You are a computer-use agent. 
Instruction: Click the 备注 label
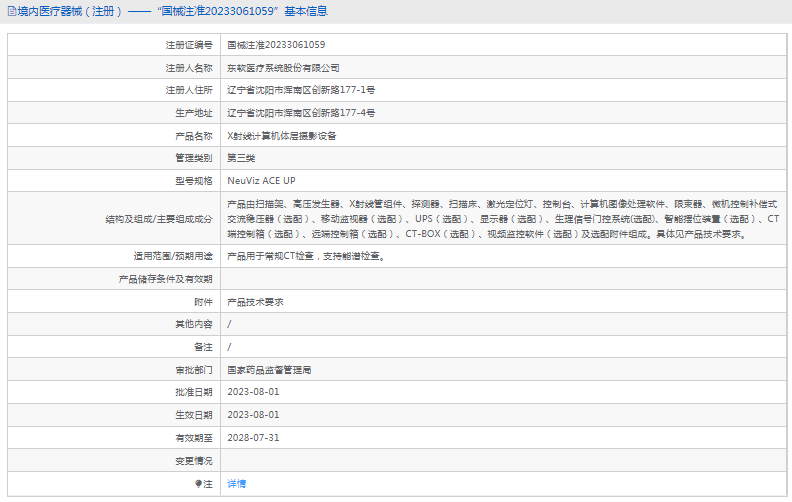point(203,347)
